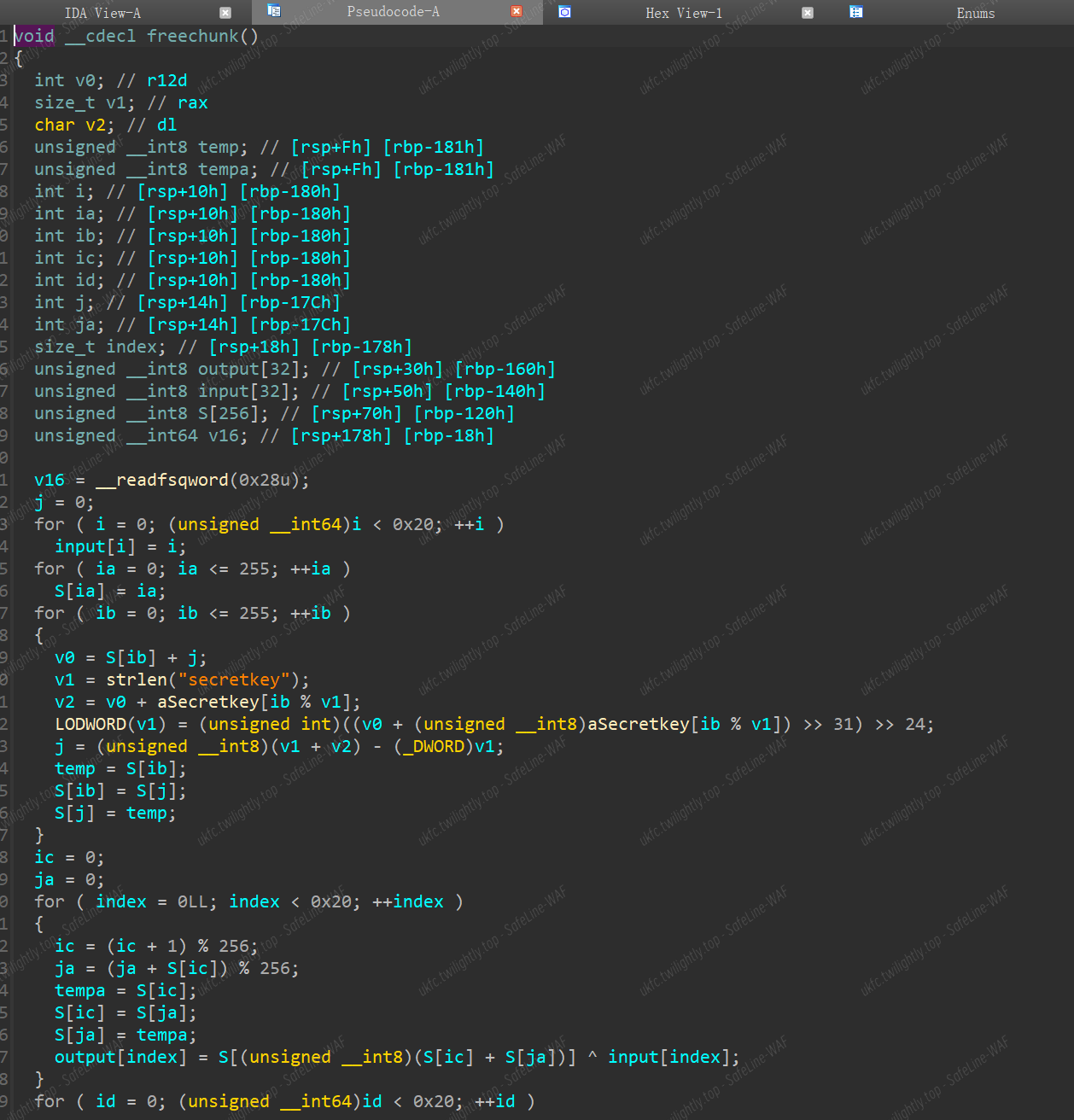Select the Pseudocode-A tab label

tap(393, 12)
